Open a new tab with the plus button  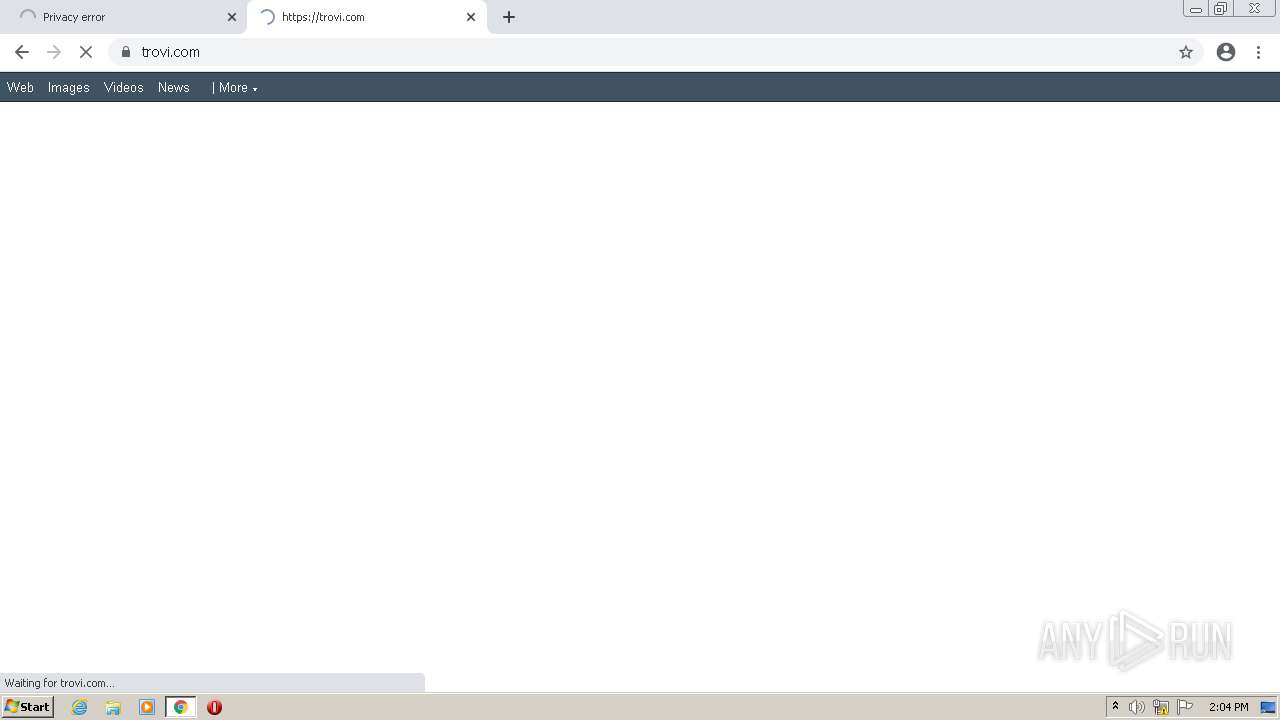click(x=509, y=17)
